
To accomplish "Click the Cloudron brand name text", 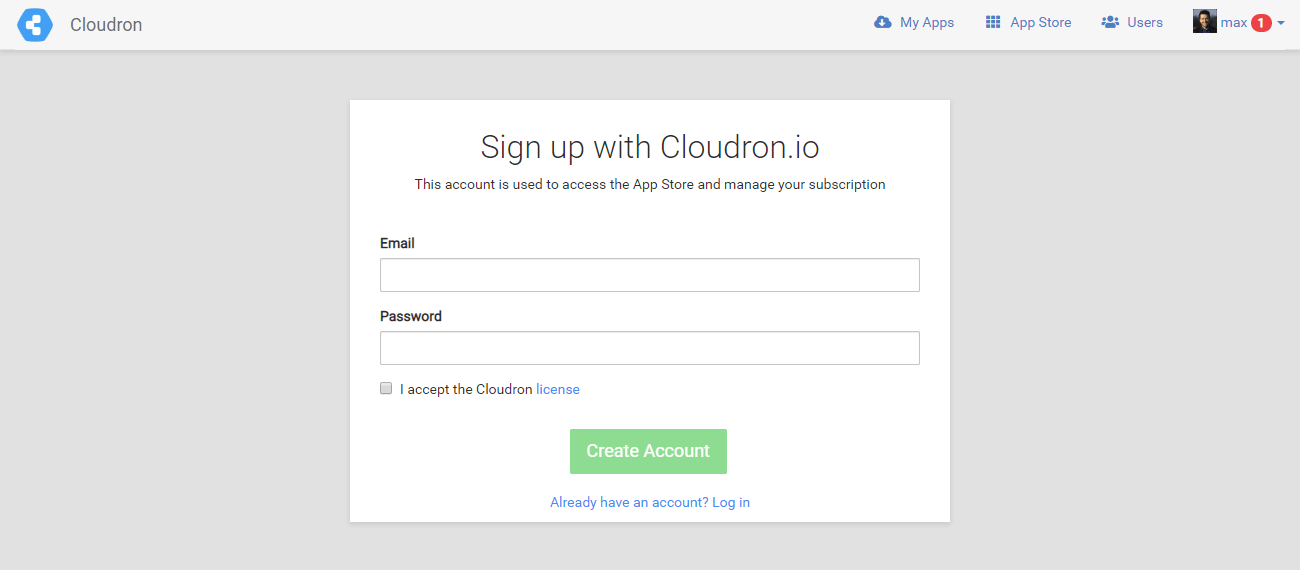I will click(x=106, y=25).
